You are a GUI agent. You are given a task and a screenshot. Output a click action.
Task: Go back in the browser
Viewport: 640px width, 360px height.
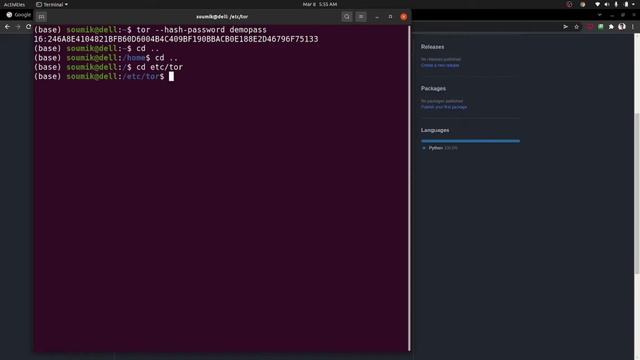pyautogui.click(x=7, y=27)
